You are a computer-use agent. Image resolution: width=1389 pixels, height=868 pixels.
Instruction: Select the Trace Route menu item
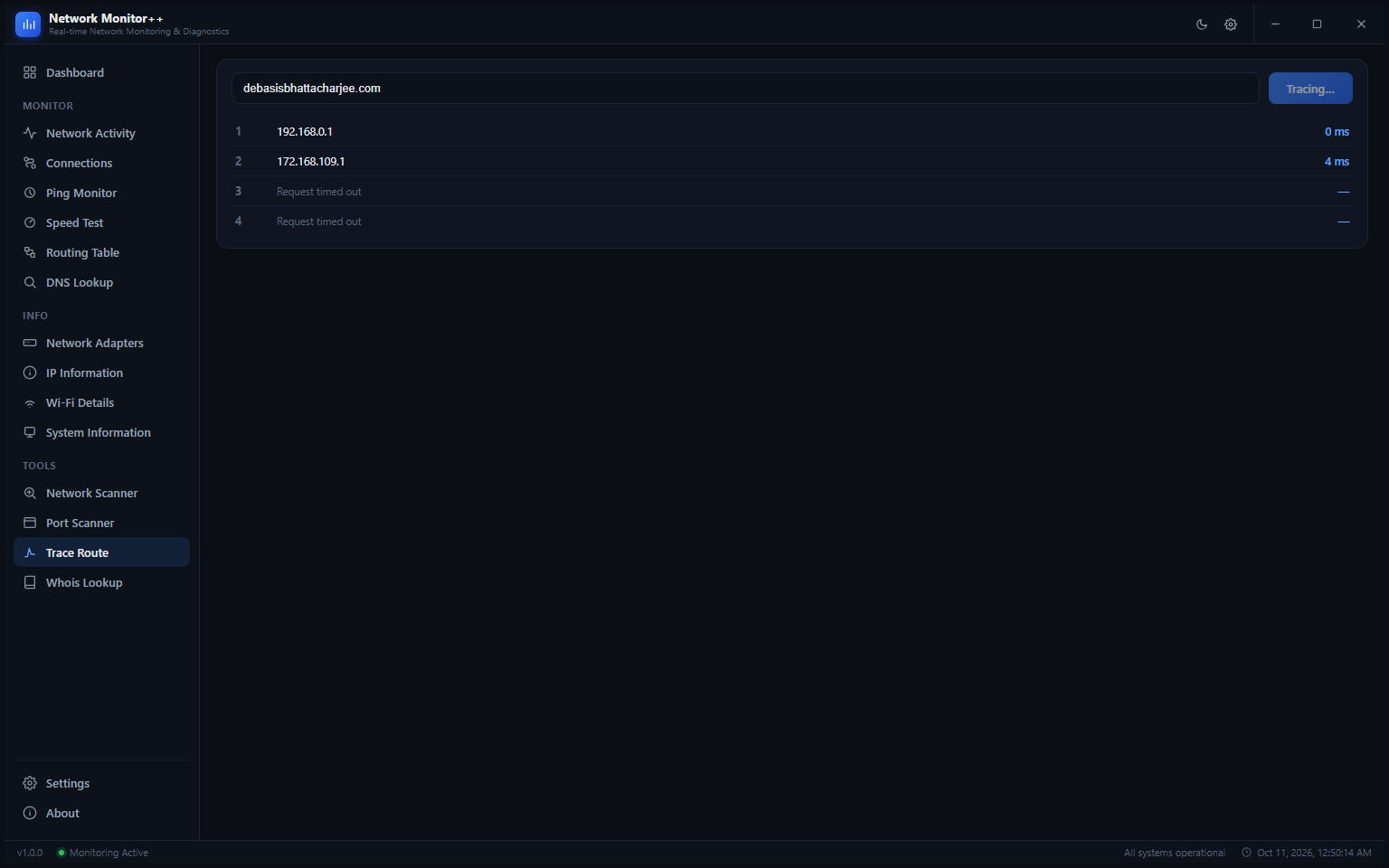tap(101, 552)
